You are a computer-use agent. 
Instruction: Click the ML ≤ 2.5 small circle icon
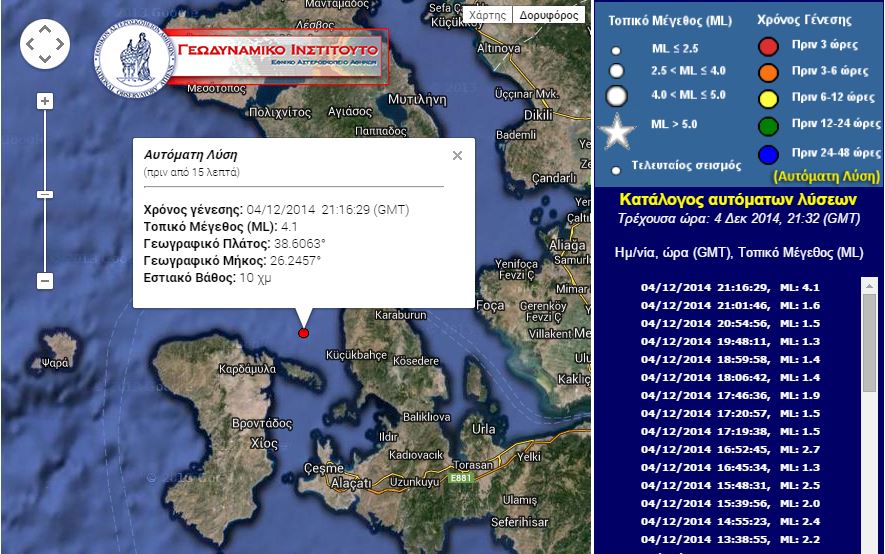pyautogui.click(x=616, y=51)
